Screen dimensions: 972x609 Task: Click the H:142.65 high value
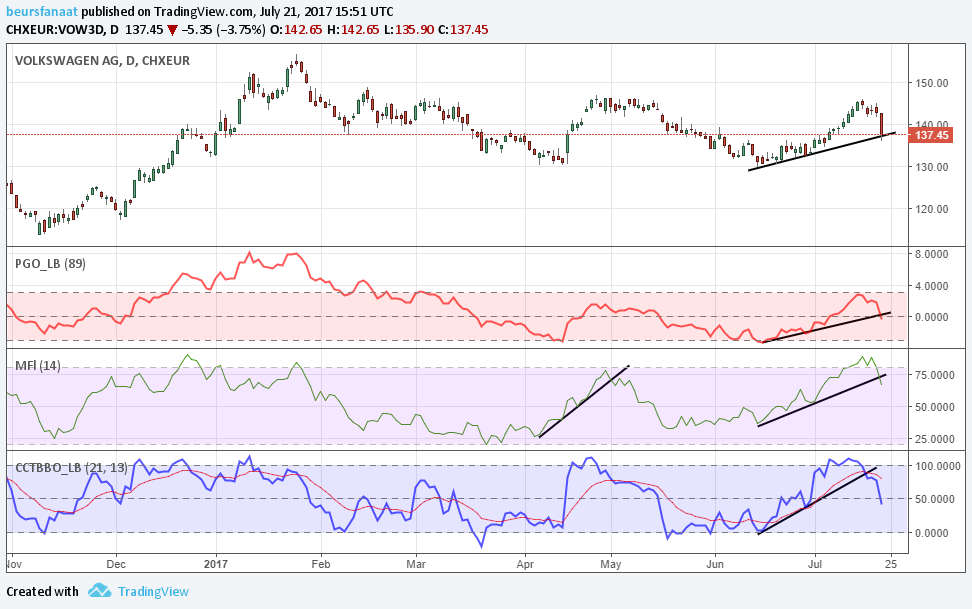tap(353, 30)
